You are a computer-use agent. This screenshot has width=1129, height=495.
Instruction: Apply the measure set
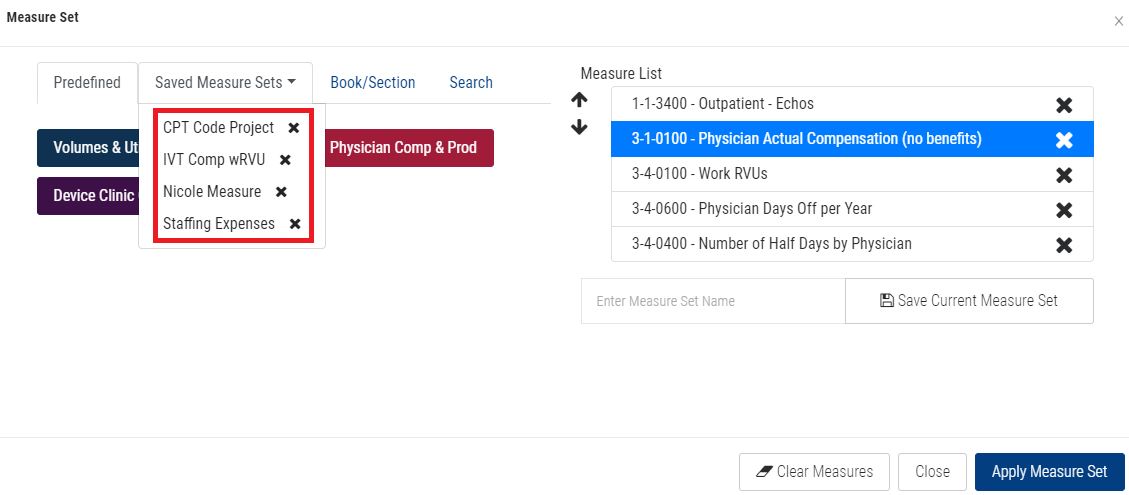click(1049, 471)
